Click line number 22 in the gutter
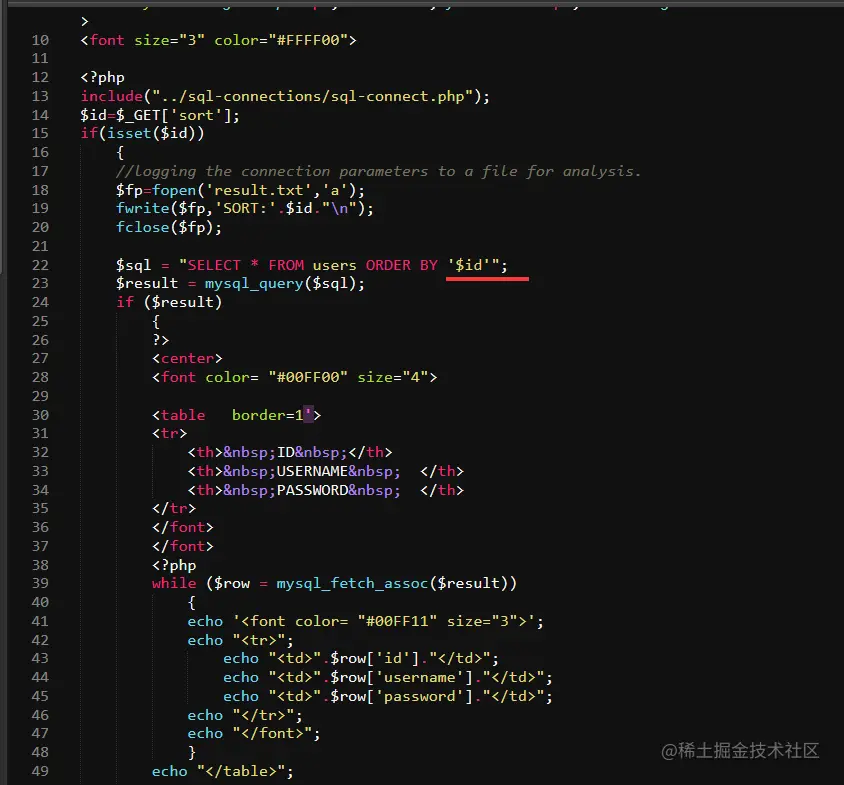The width and height of the screenshot is (844, 785). pyautogui.click(x=40, y=265)
